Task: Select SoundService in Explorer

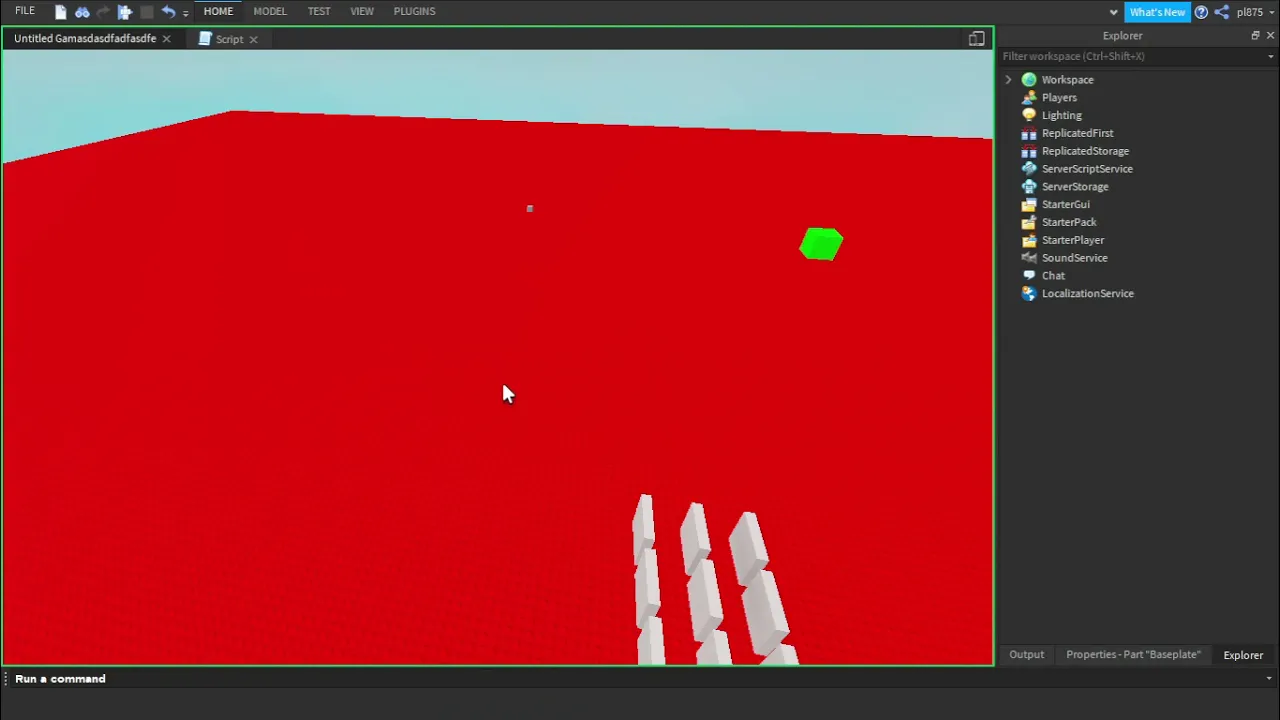Action: point(1074,258)
